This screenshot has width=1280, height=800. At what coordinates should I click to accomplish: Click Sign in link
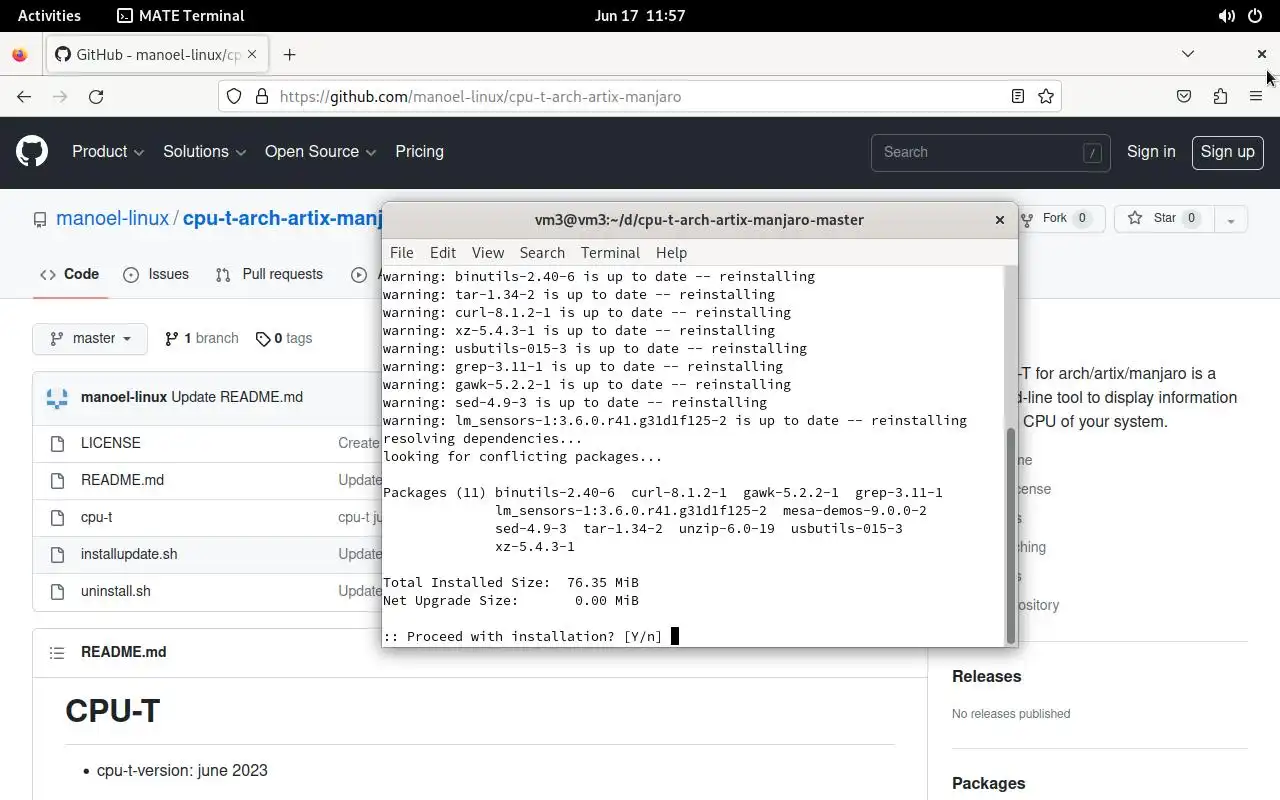[1151, 152]
